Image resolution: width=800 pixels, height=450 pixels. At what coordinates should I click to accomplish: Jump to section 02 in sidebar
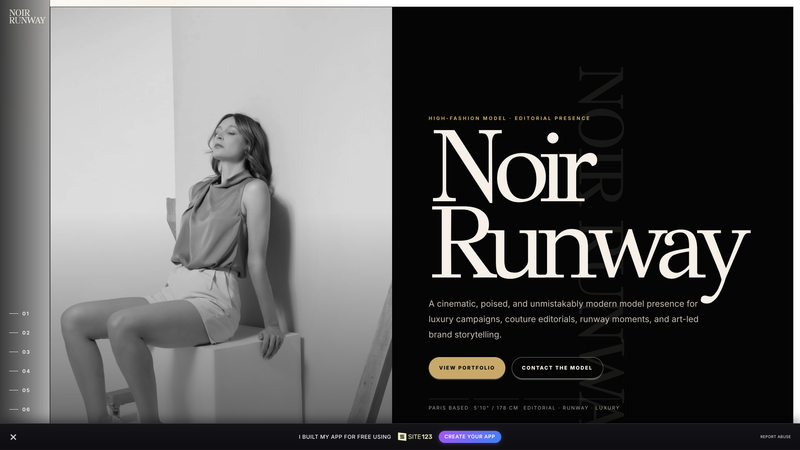20,333
